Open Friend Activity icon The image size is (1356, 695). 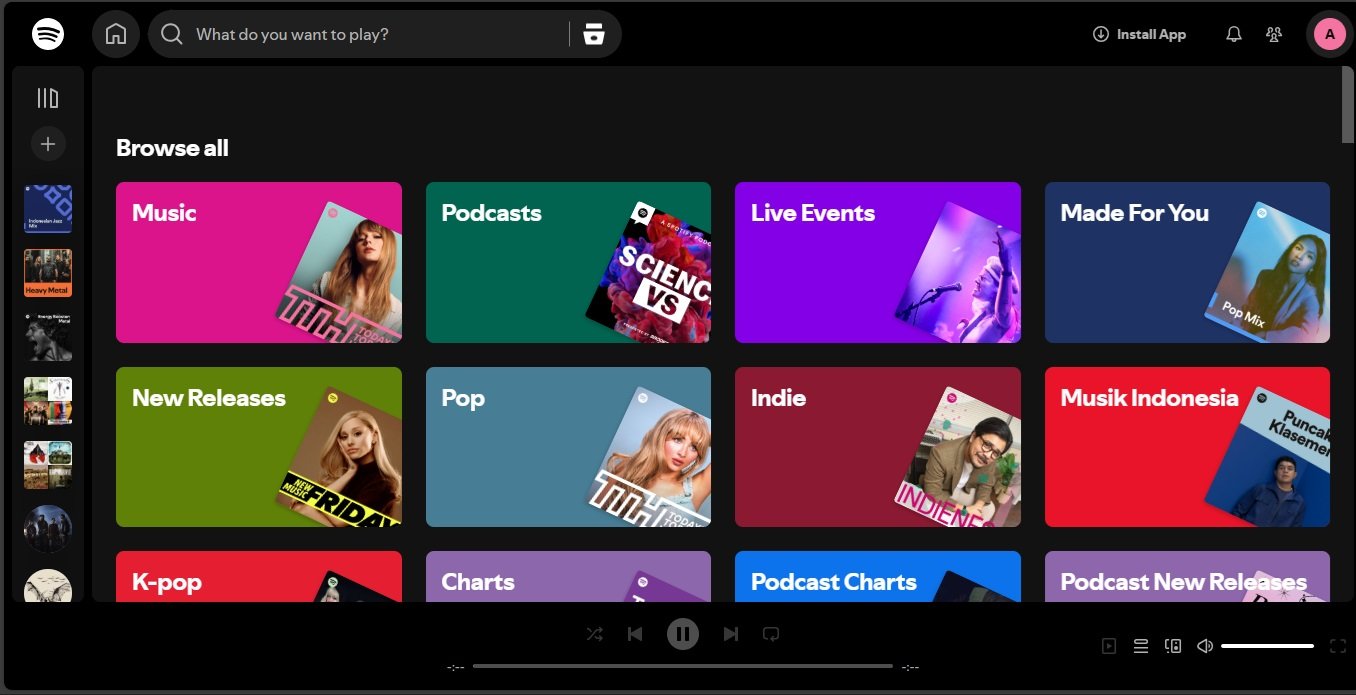point(1274,34)
